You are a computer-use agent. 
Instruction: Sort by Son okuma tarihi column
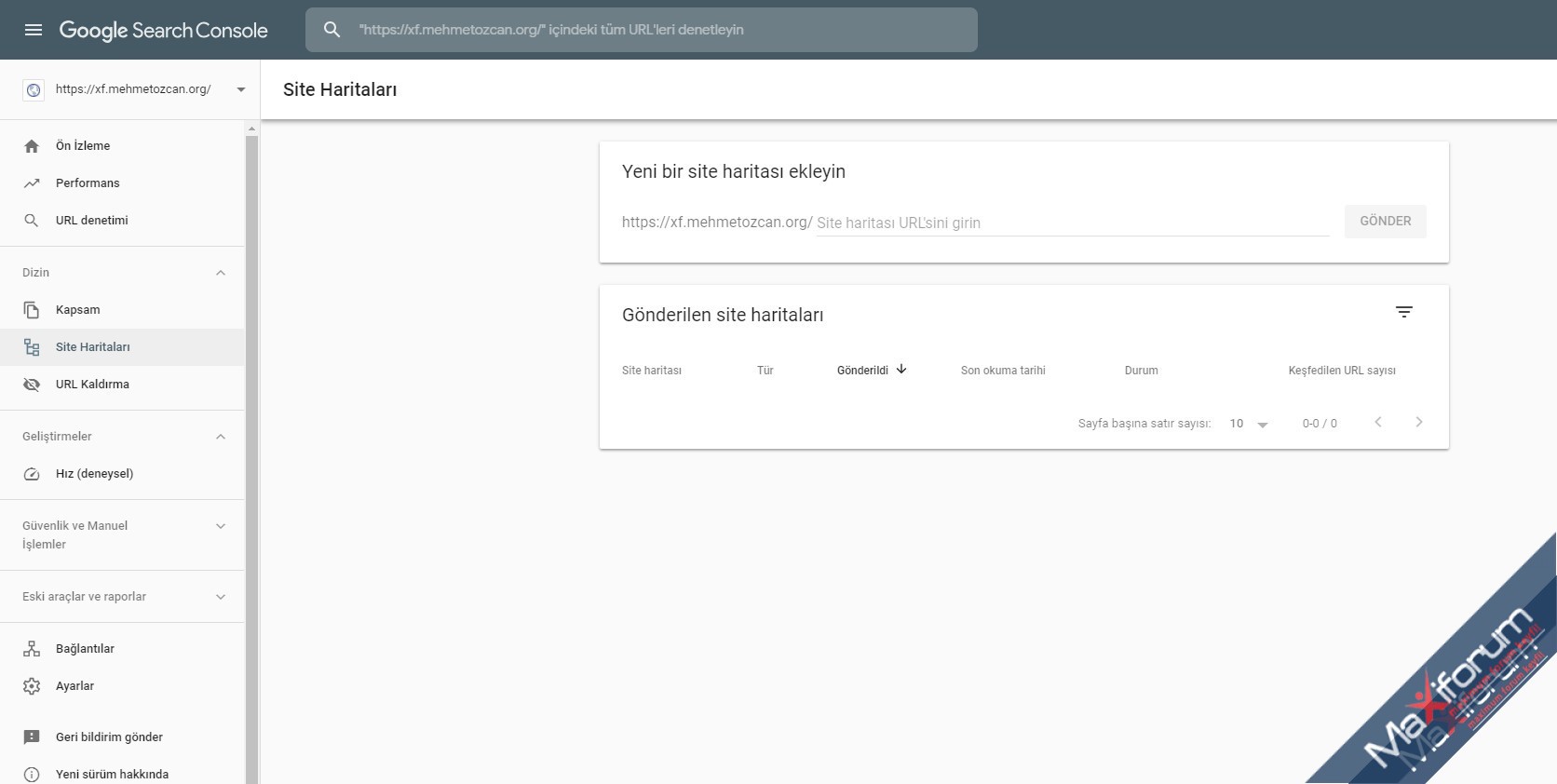pos(1003,371)
